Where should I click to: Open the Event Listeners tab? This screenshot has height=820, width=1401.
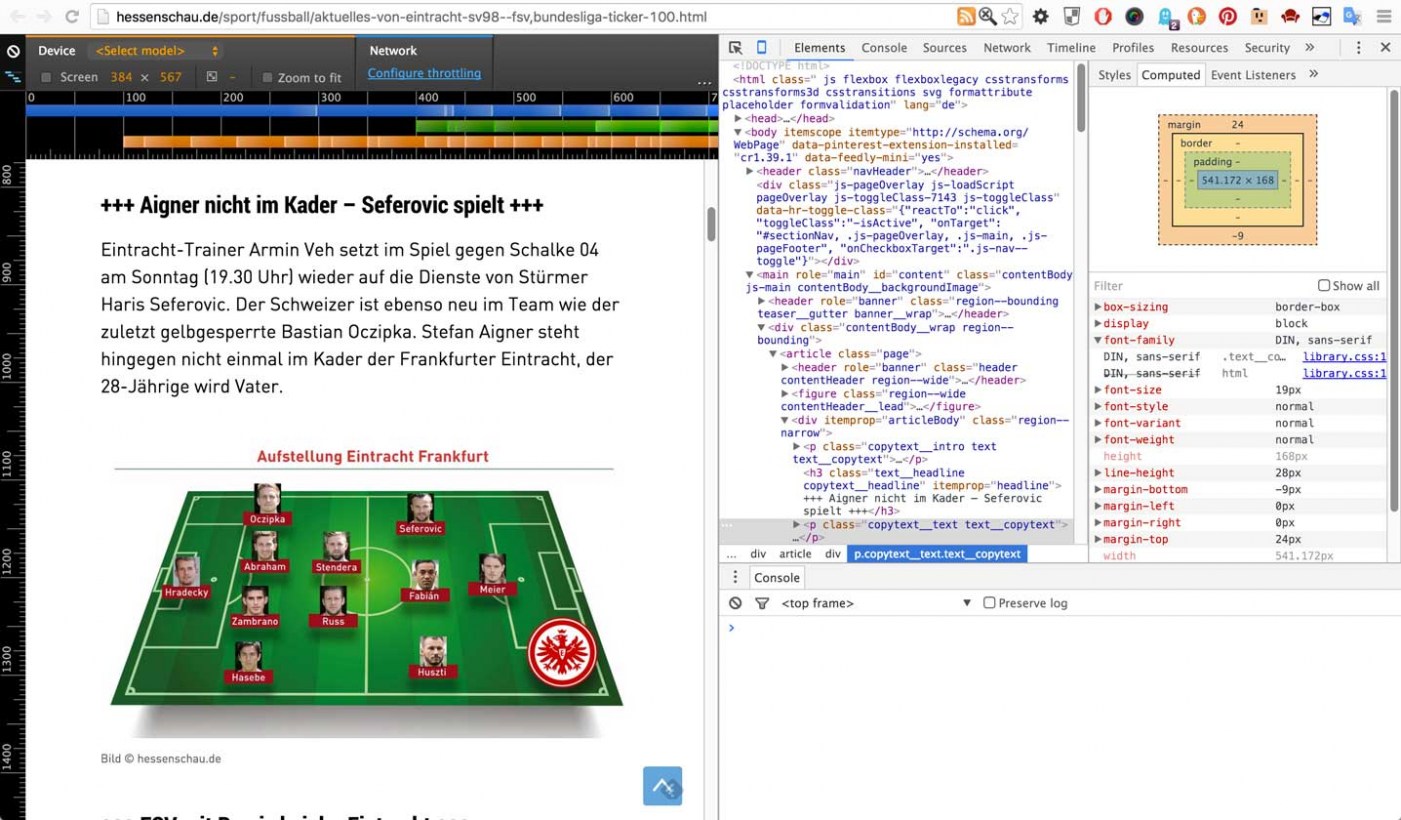tap(1253, 74)
